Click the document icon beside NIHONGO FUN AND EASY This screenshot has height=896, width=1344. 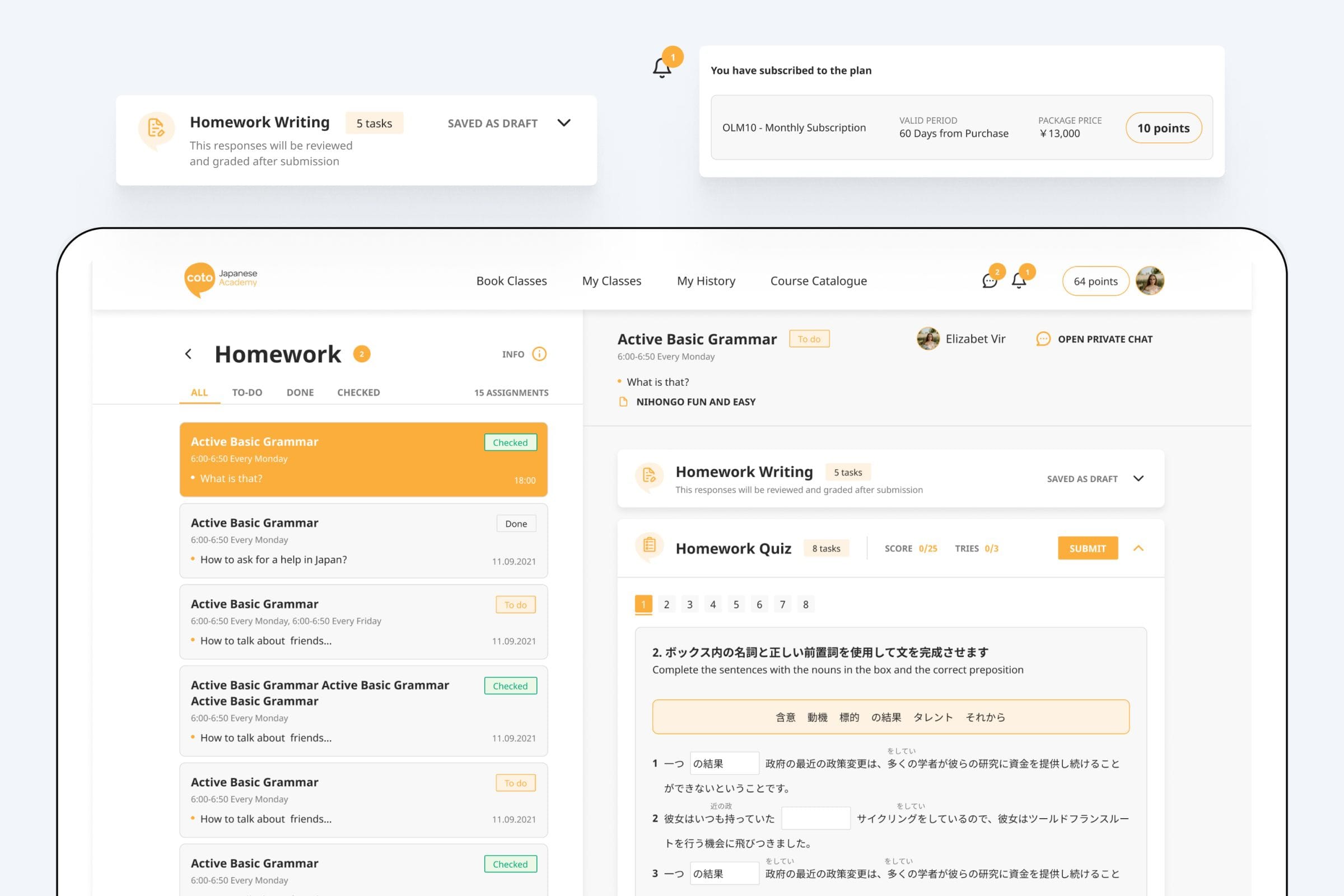pos(623,402)
